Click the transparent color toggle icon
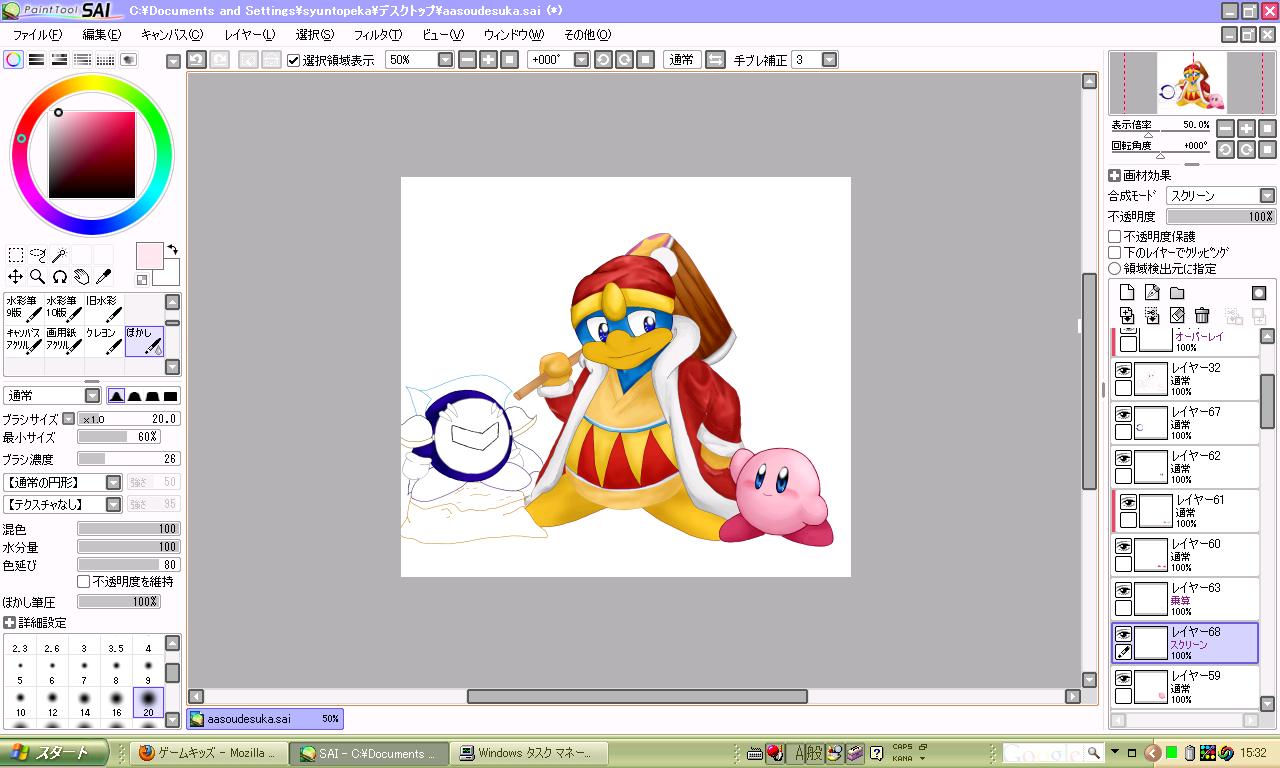The height and width of the screenshot is (768, 1280). tap(142, 280)
